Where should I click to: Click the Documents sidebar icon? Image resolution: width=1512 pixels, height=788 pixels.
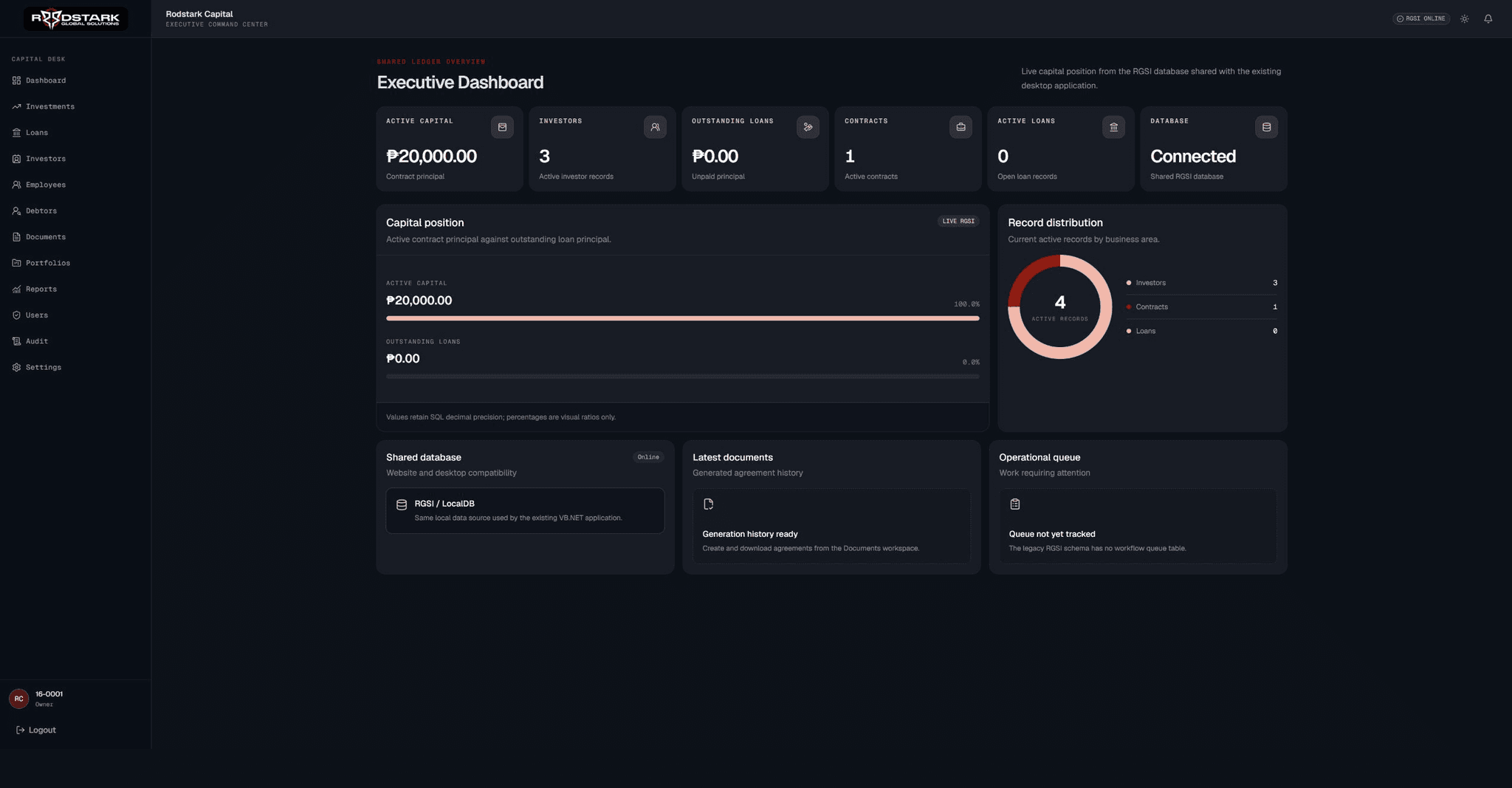click(x=16, y=237)
